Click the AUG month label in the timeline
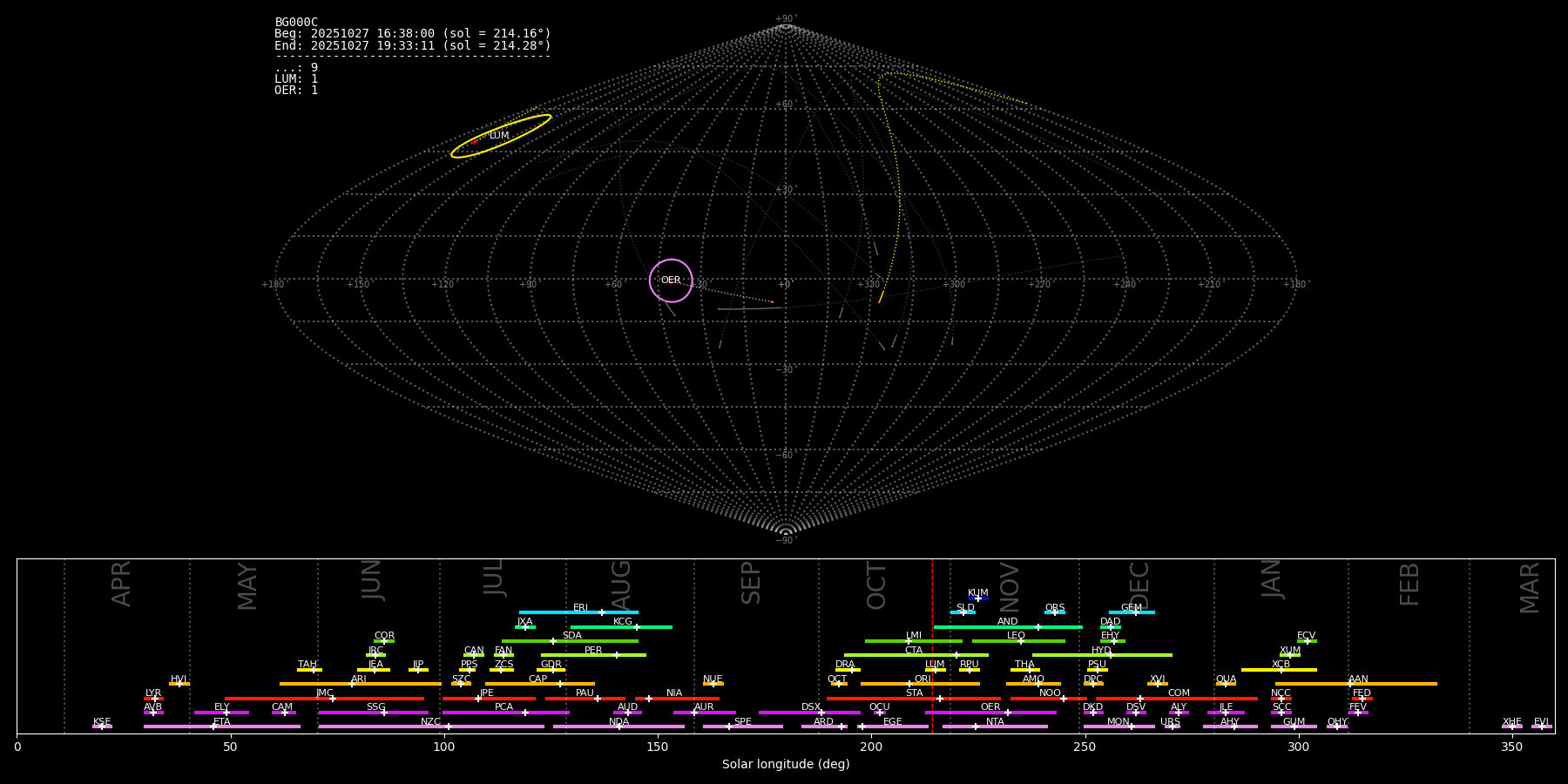 click(621, 585)
